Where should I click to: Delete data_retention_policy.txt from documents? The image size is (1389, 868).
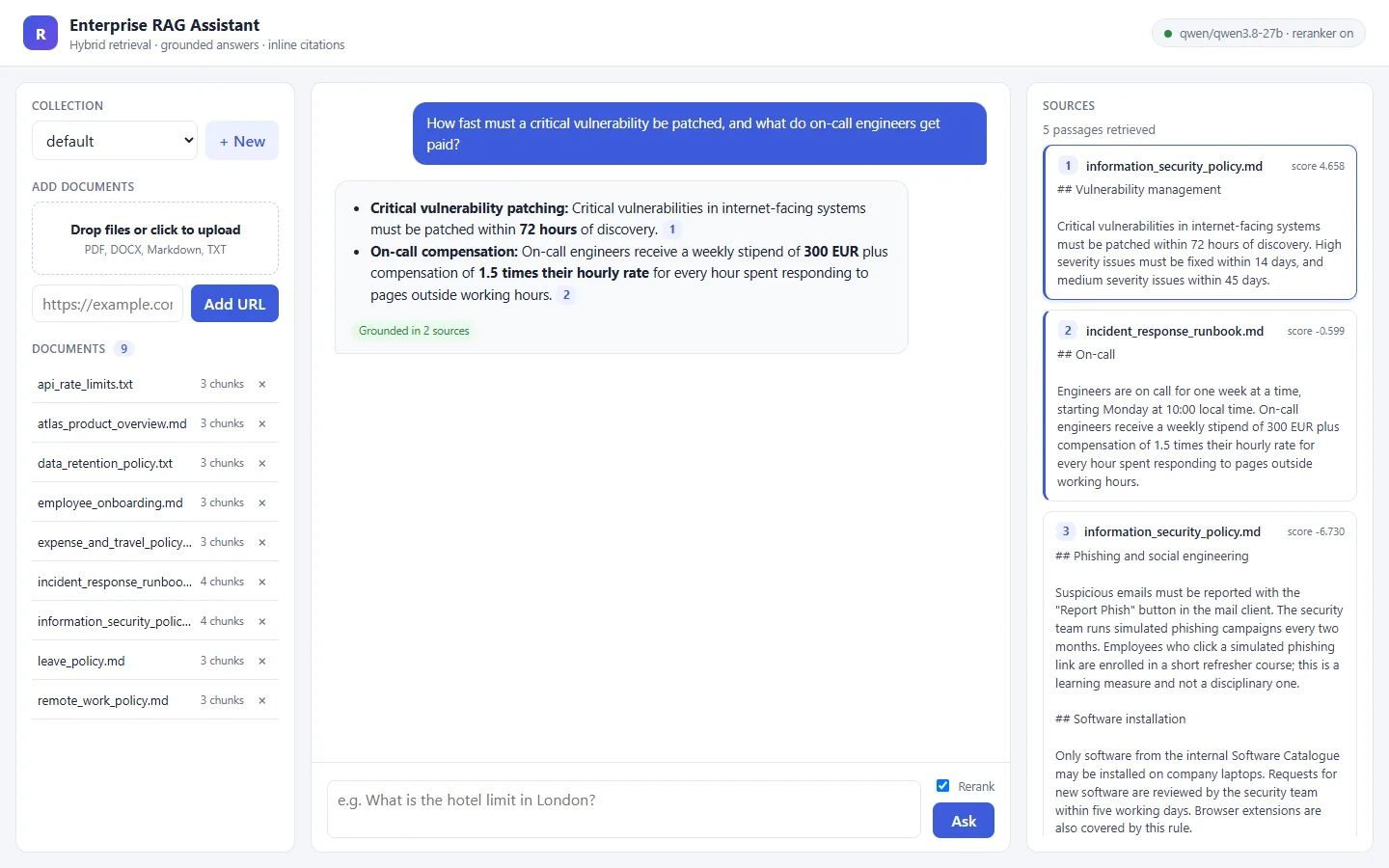262,463
